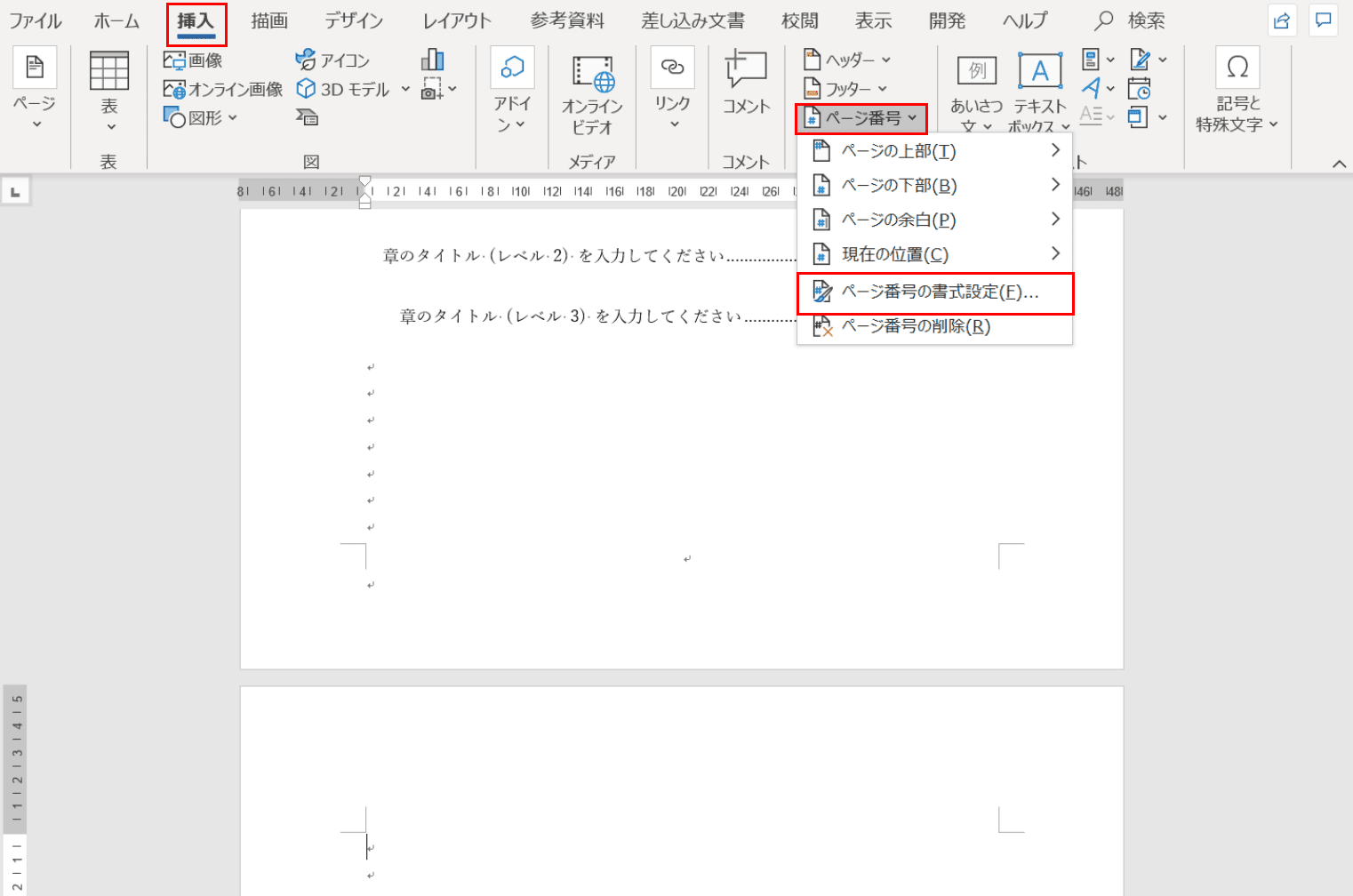
Task: Expand the ページの余白(P) submenu arrow
Action: (x=1055, y=219)
